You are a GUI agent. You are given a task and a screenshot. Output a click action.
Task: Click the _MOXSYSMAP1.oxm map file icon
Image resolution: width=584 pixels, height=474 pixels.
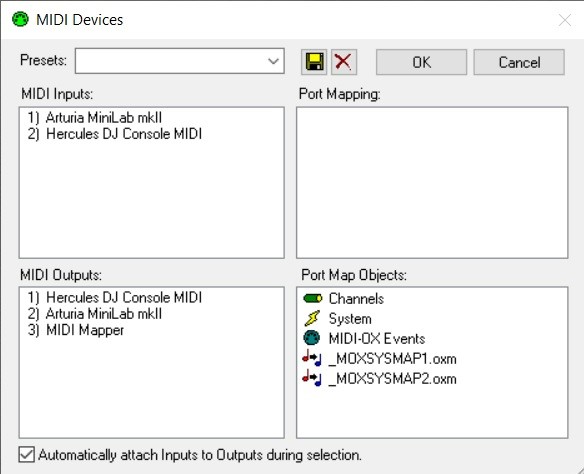pos(311,358)
